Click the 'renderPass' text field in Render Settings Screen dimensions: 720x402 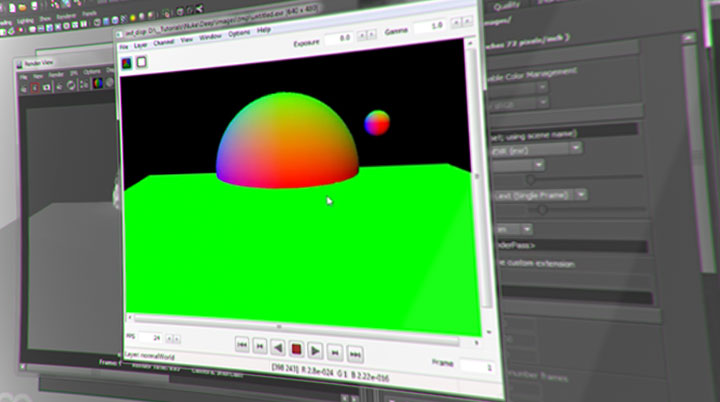[573, 247]
